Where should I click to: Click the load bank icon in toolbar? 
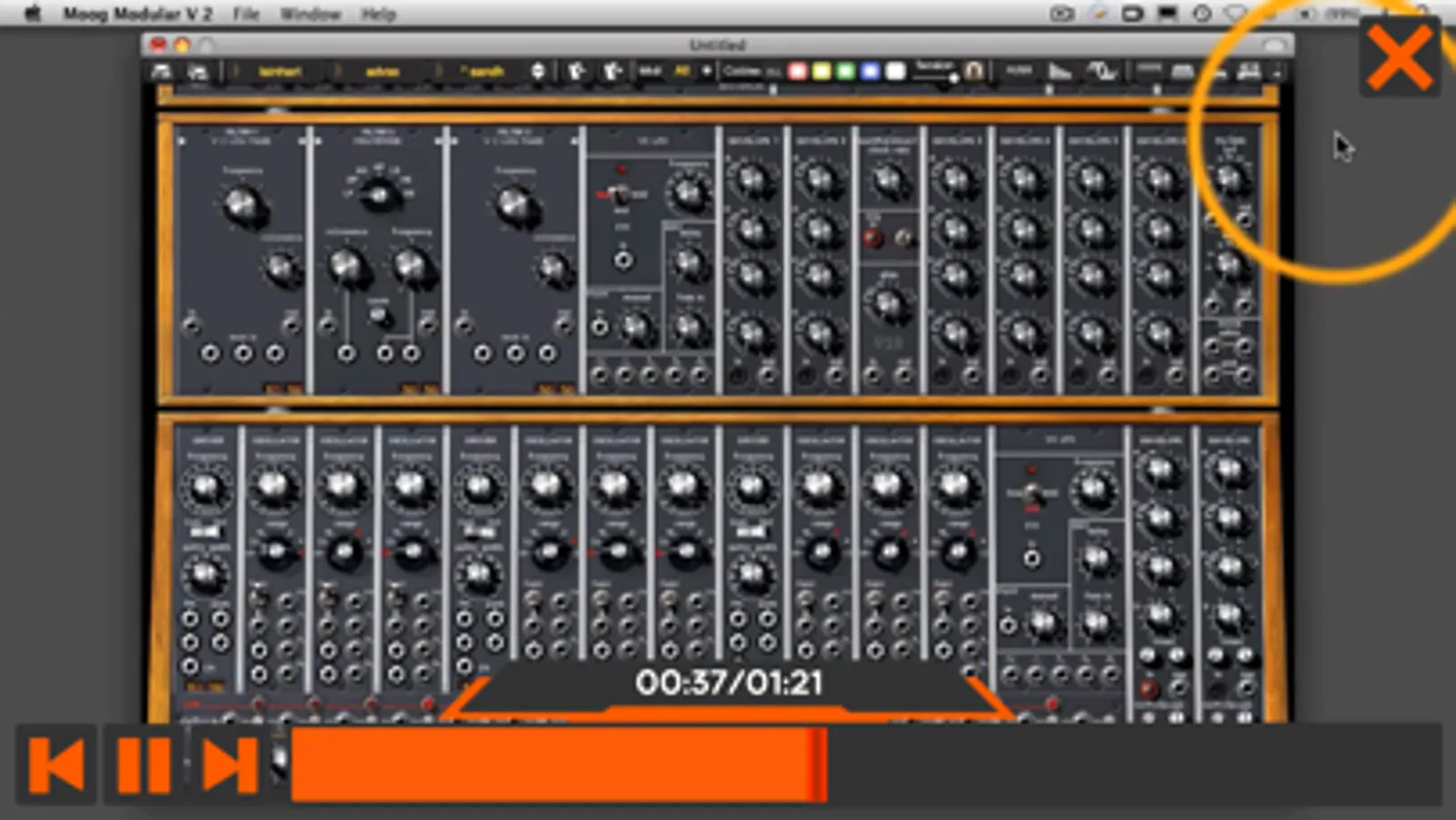coord(163,71)
